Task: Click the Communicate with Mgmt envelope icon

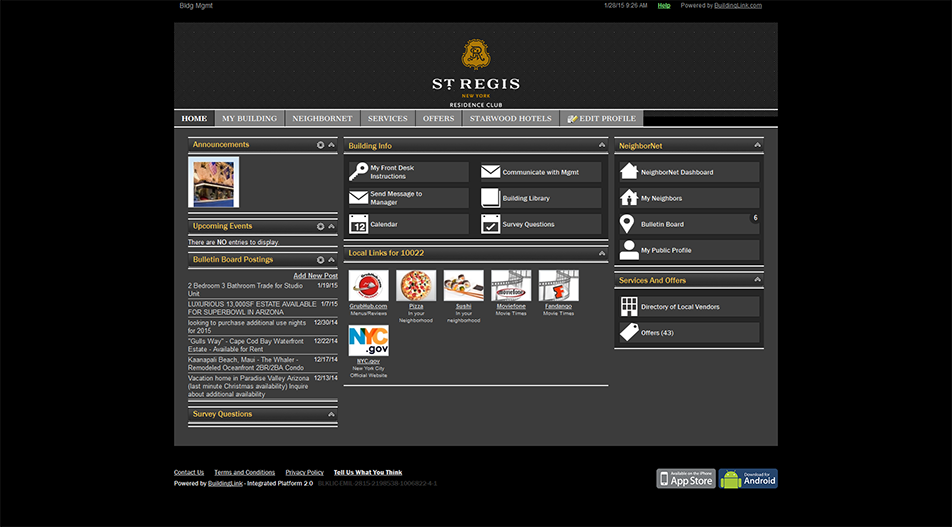Action: 491,172
